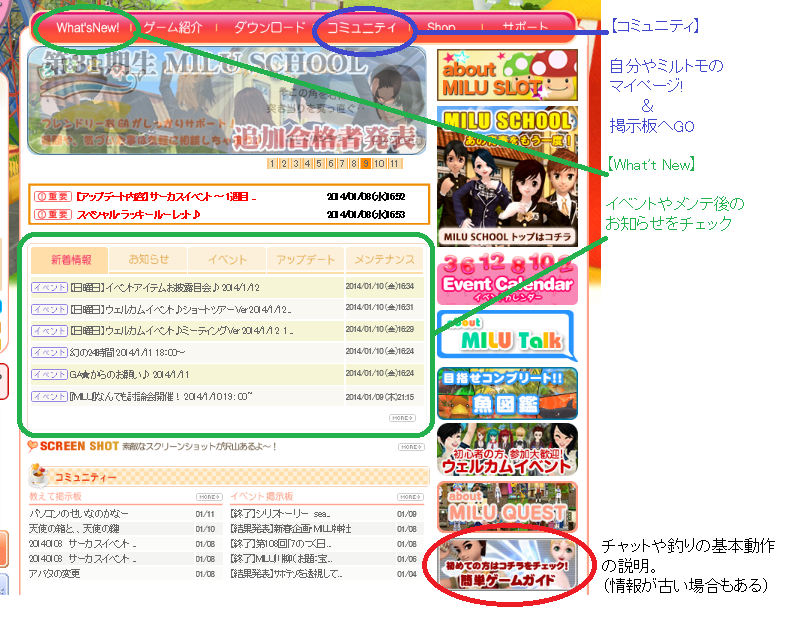Open the about MILU SLOT banner
810x620 pixels.
506,73
